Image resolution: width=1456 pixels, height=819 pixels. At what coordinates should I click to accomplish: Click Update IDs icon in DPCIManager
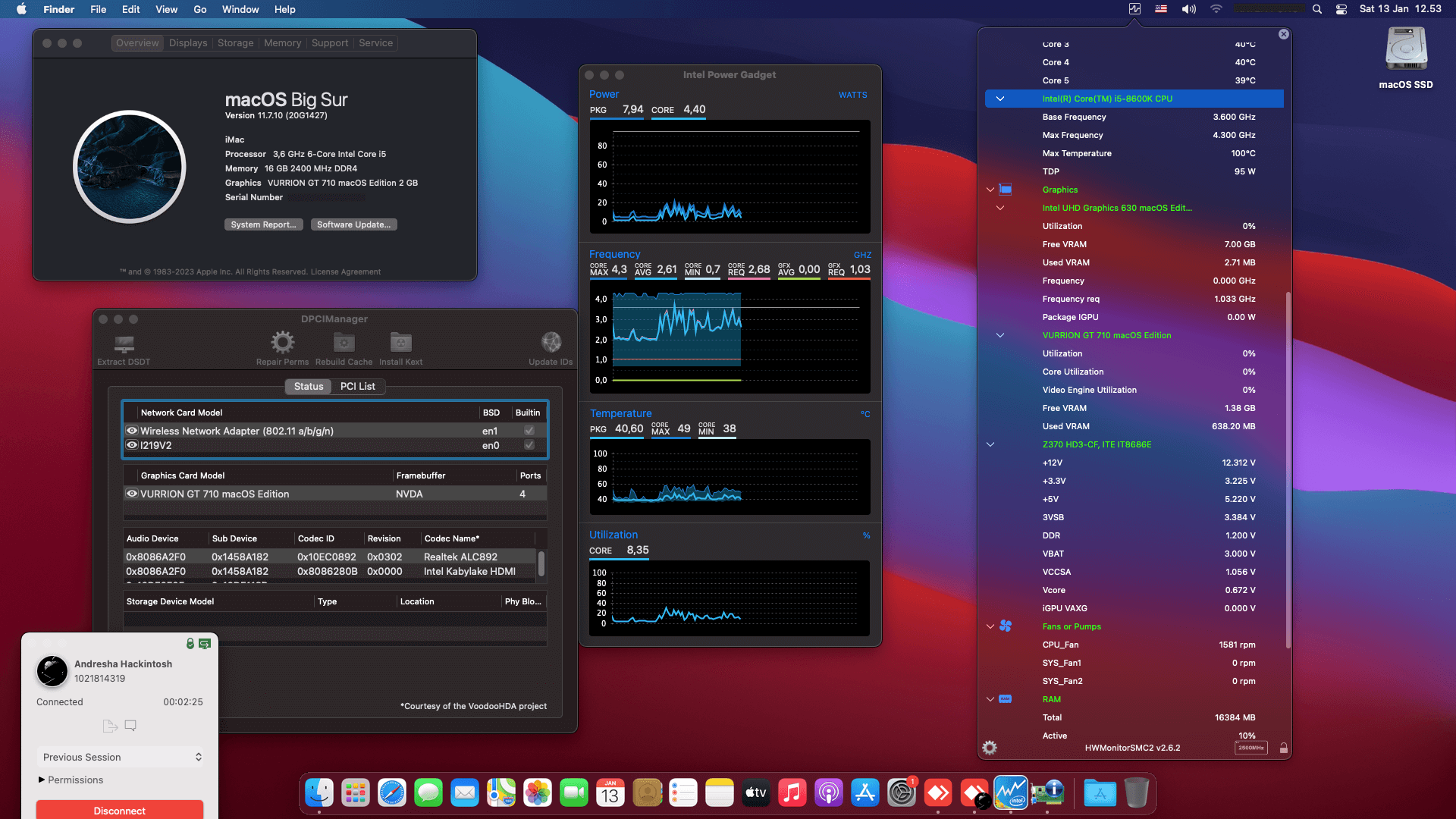(551, 343)
